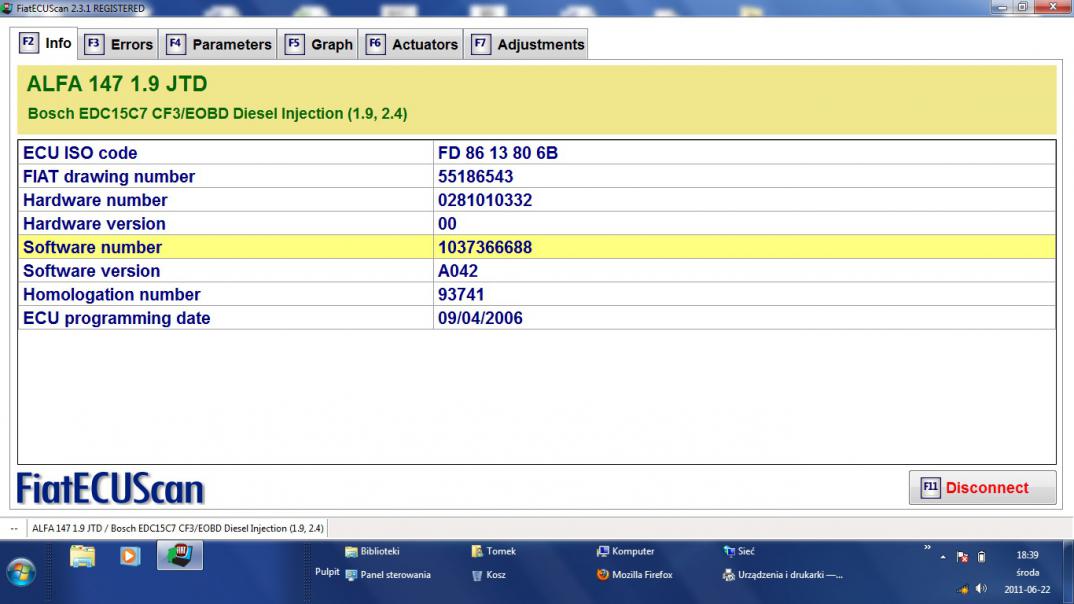The width and height of the screenshot is (1074, 604).
Task: Show the Graph tab
Action: [319, 45]
